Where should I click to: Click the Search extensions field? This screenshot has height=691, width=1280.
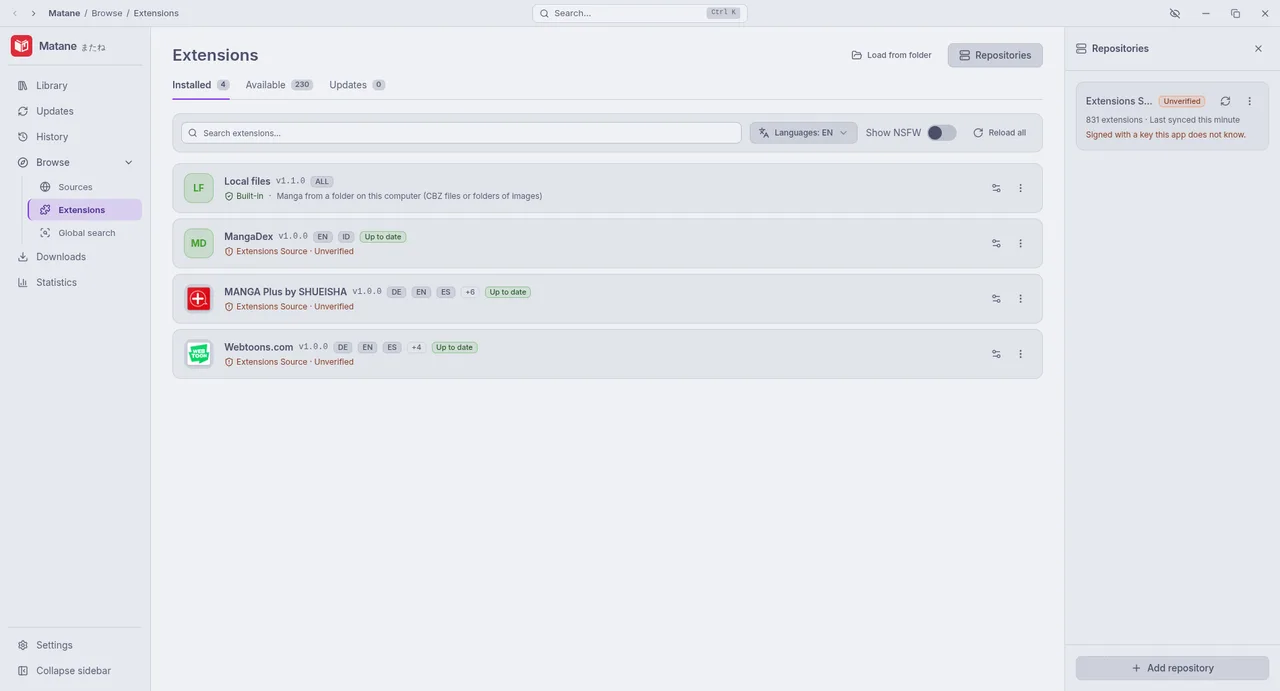tap(461, 133)
